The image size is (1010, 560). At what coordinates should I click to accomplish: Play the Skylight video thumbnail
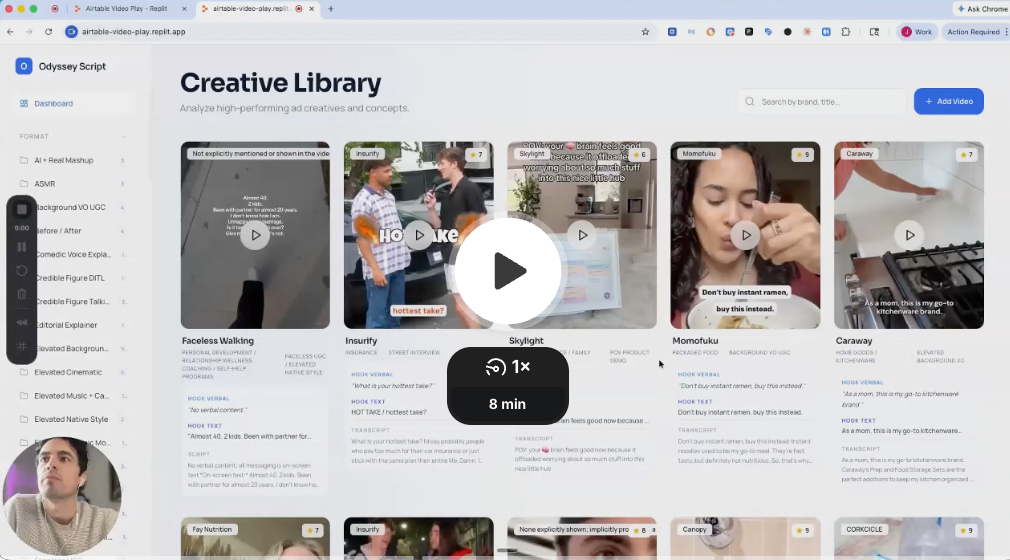tap(582, 235)
